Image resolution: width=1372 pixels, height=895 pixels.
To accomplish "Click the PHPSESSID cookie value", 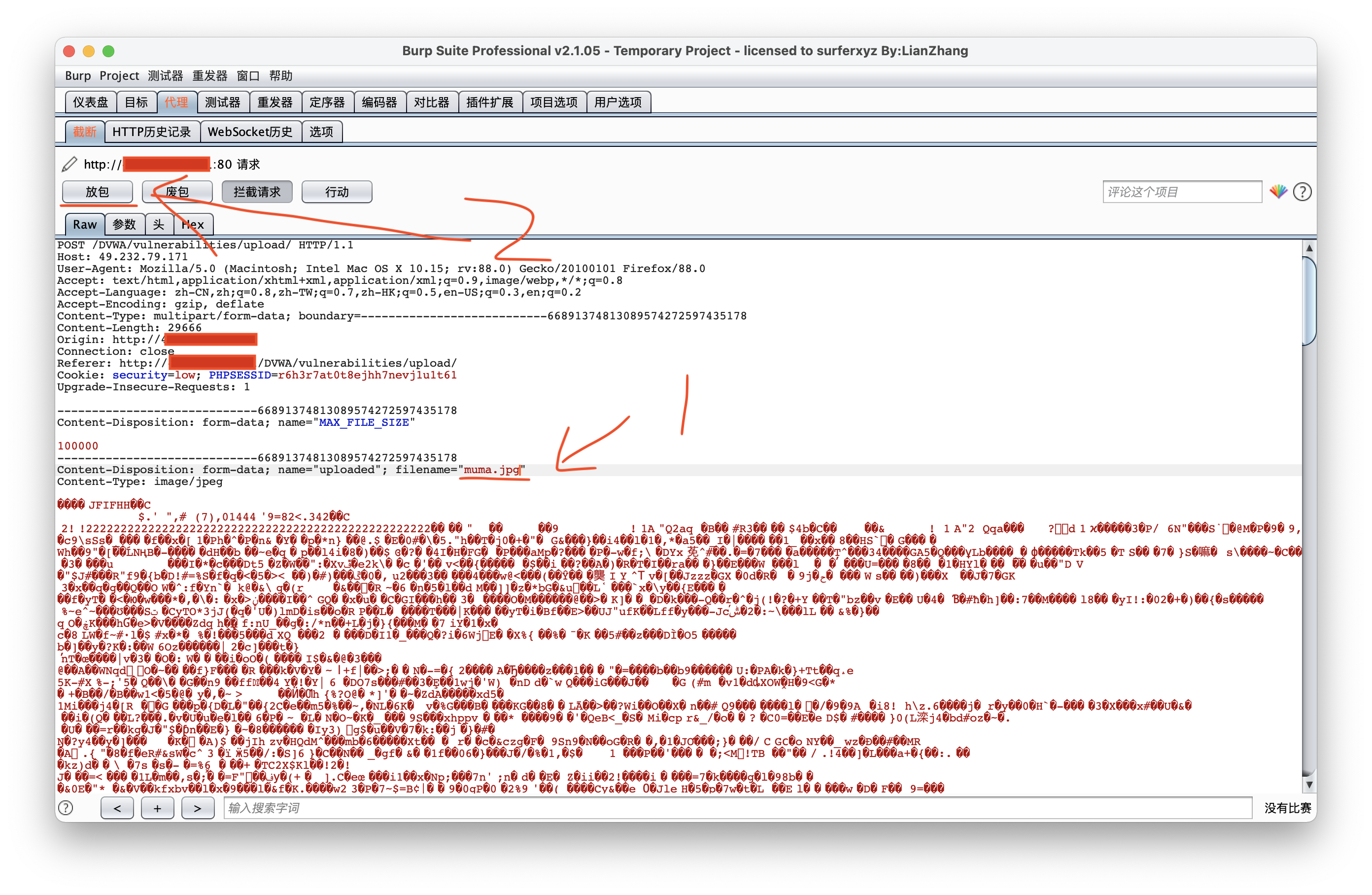I will [367, 375].
